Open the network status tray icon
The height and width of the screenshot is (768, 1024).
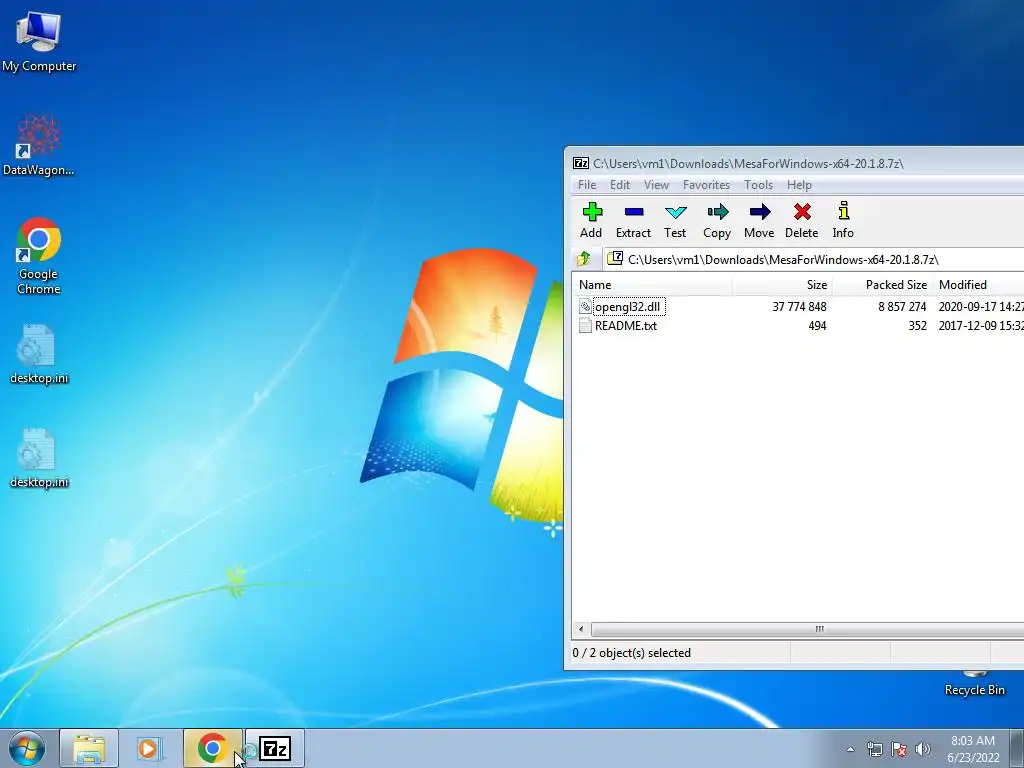(x=874, y=749)
